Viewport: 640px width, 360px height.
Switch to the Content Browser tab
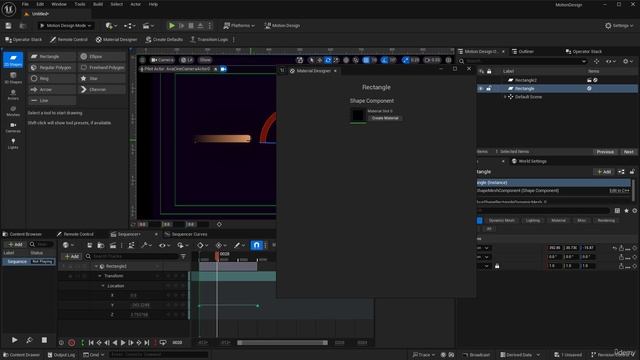[22, 234]
